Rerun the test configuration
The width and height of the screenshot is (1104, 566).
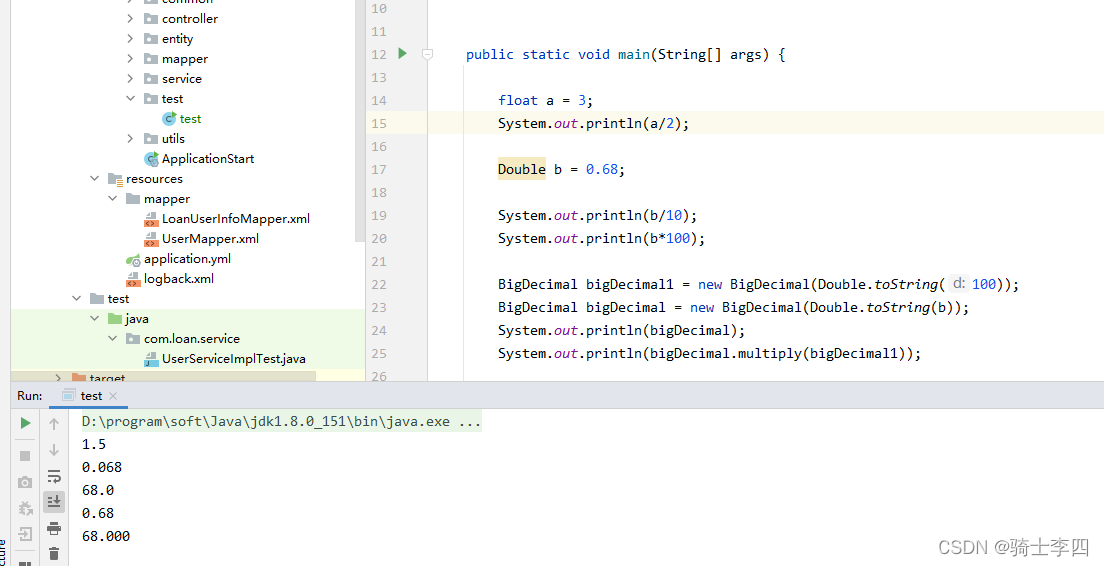[25, 423]
